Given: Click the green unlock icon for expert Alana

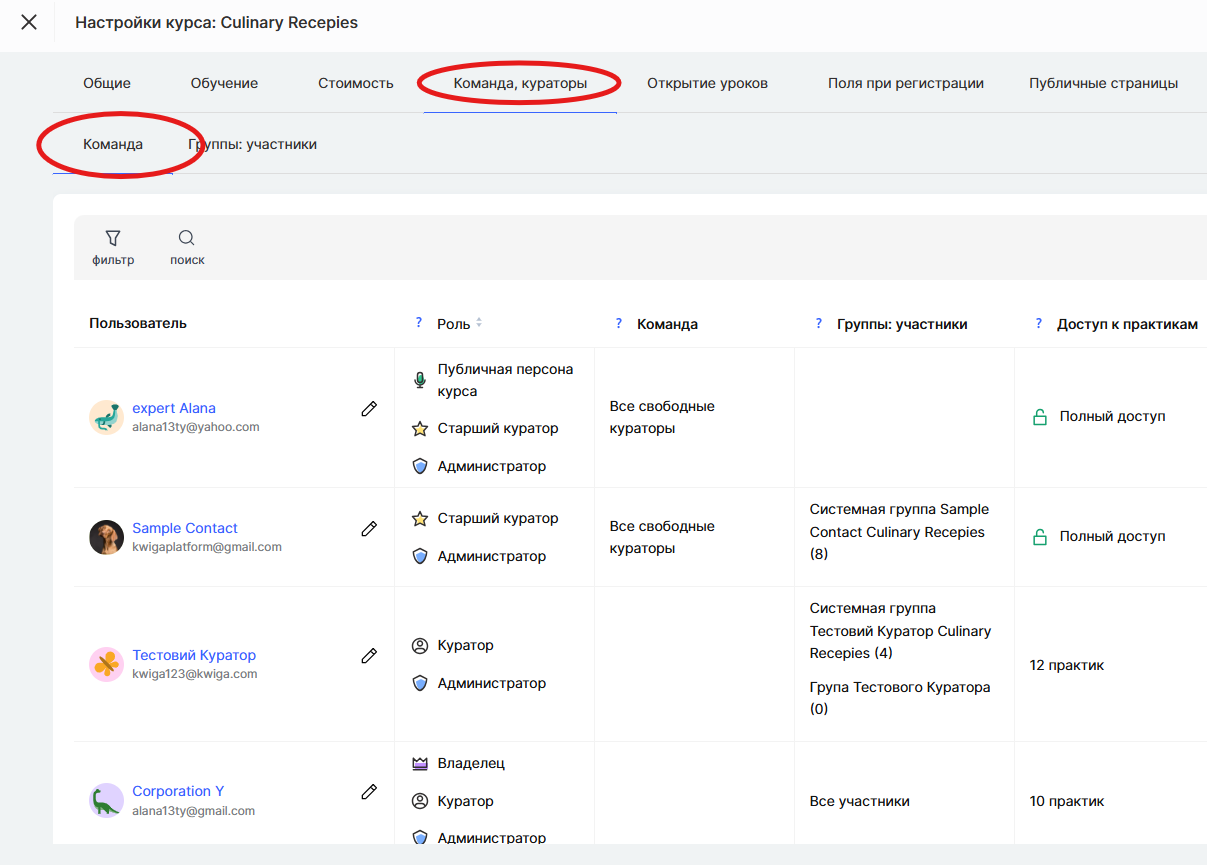Looking at the screenshot, I should click(1040, 417).
